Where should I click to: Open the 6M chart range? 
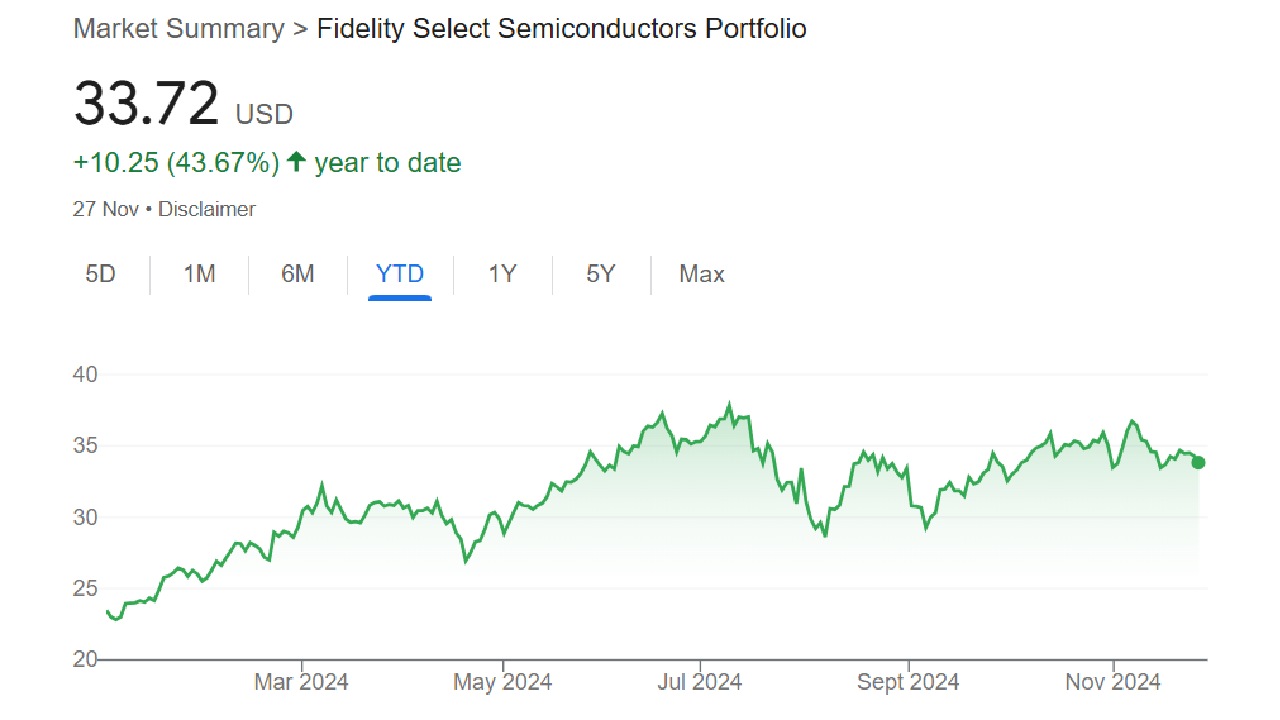[297, 274]
